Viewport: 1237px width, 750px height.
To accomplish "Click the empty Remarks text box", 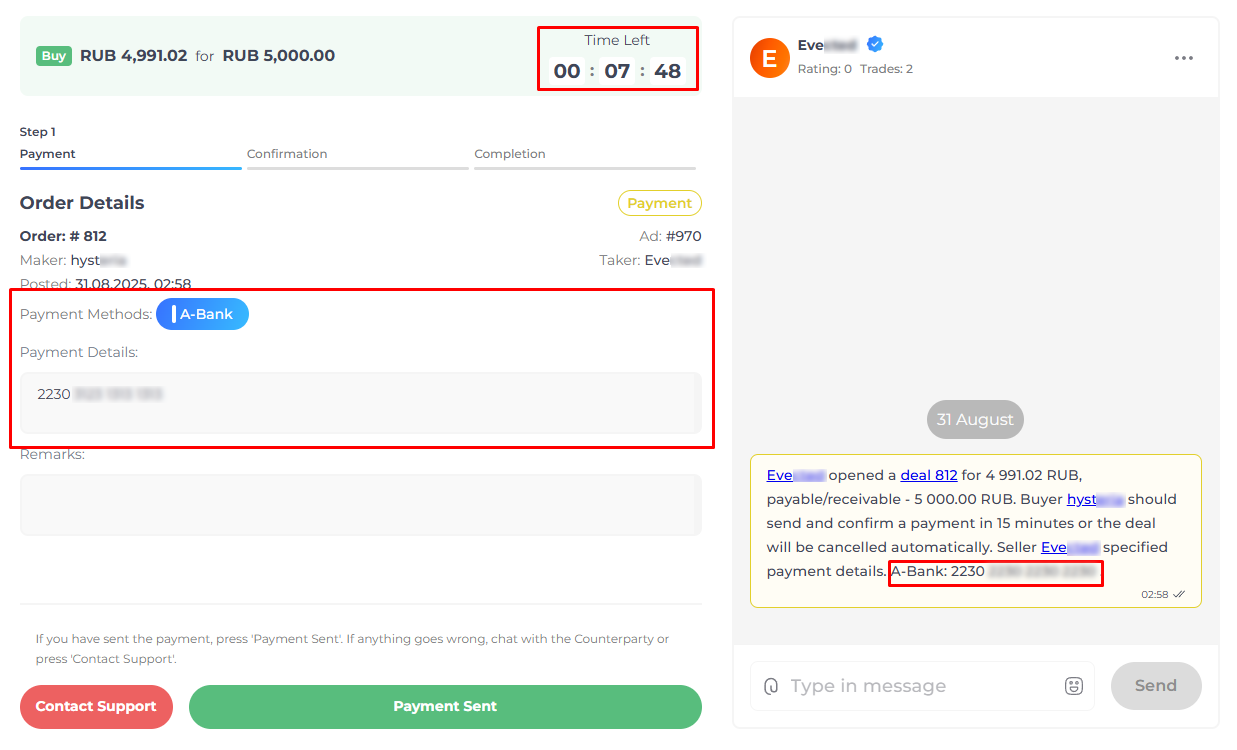I will click(360, 505).
